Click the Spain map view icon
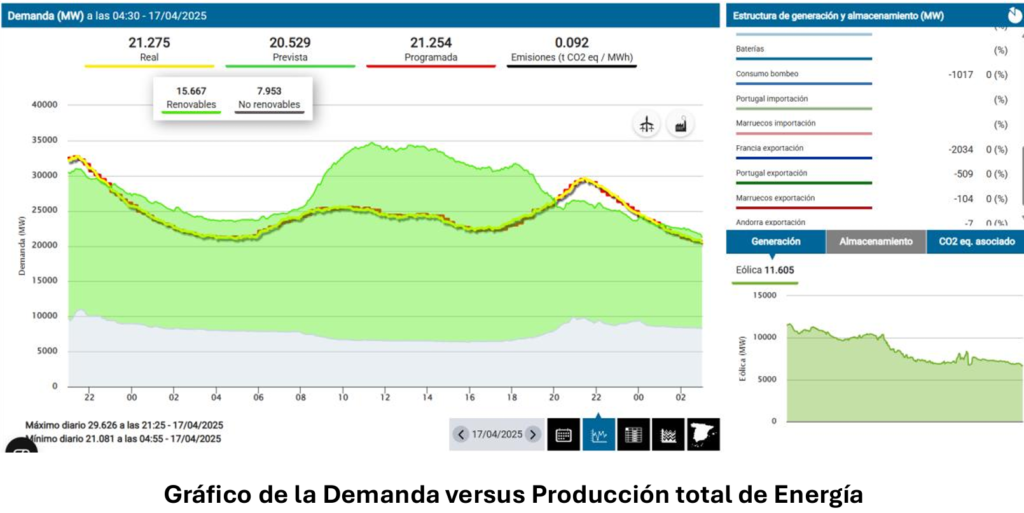 [x=703, y=435]
